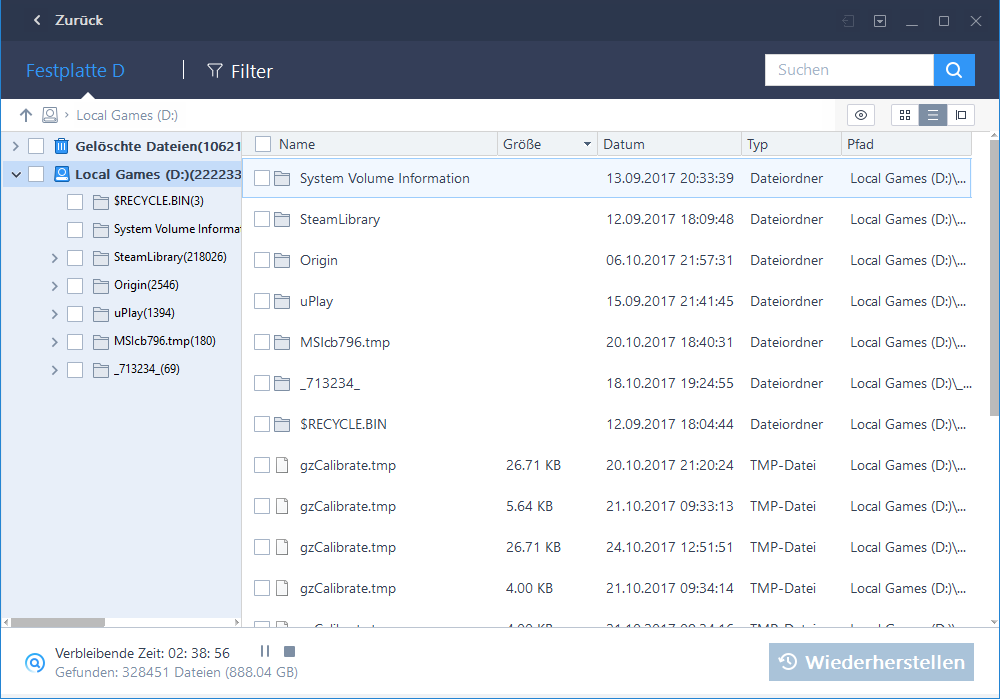Viewport: 1000px width, 699px height.
Task: Click the blue search magnifier button
Action: [x=954, y=70]
